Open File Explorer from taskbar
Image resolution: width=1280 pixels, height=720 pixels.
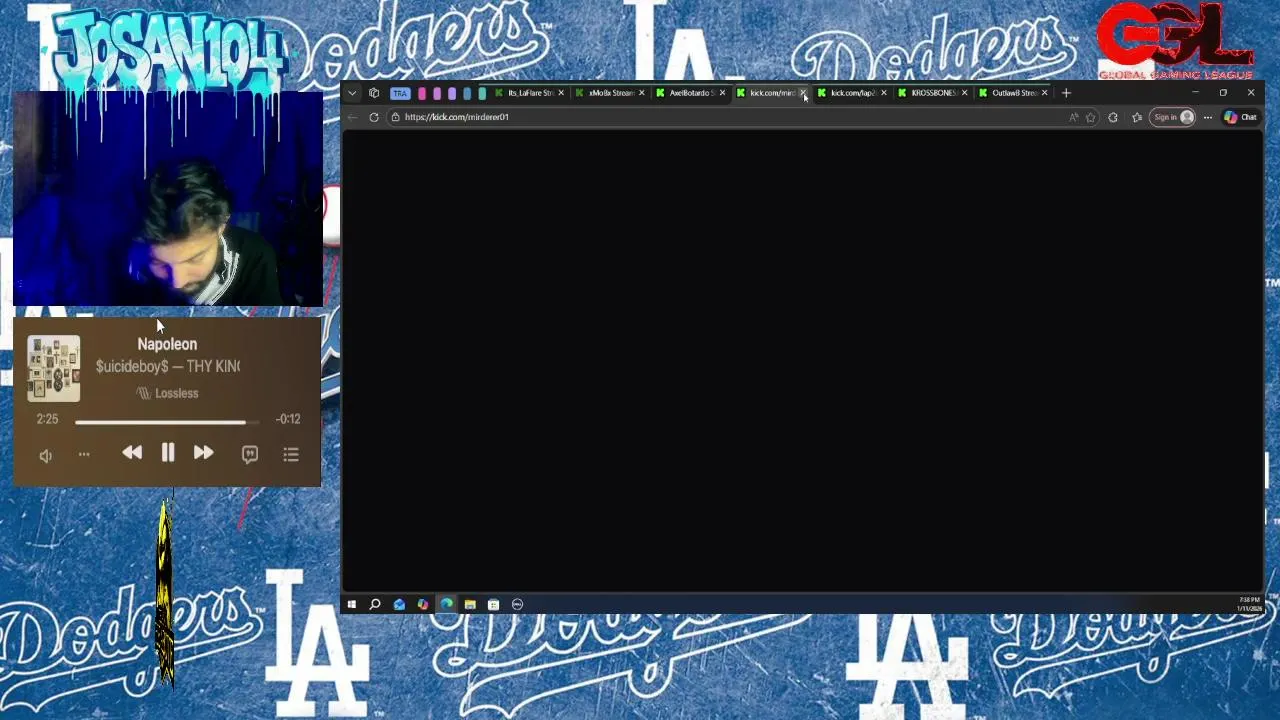click(x=470, y=604)
